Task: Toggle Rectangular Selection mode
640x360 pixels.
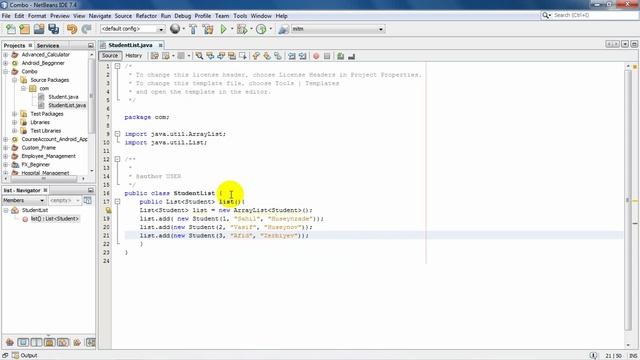Action: coord(243,56)
